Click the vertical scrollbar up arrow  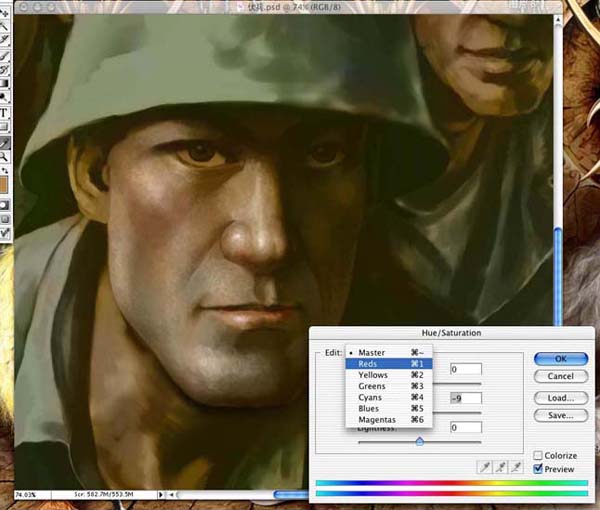coord(558,20)
